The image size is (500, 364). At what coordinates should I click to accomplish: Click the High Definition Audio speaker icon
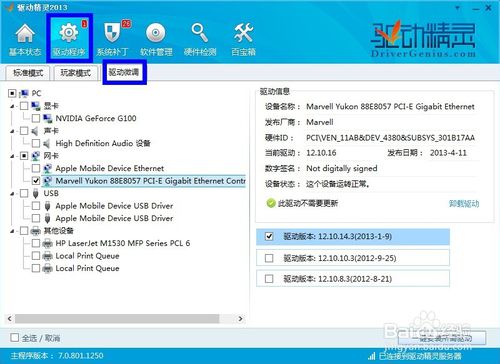coord(47,143)
